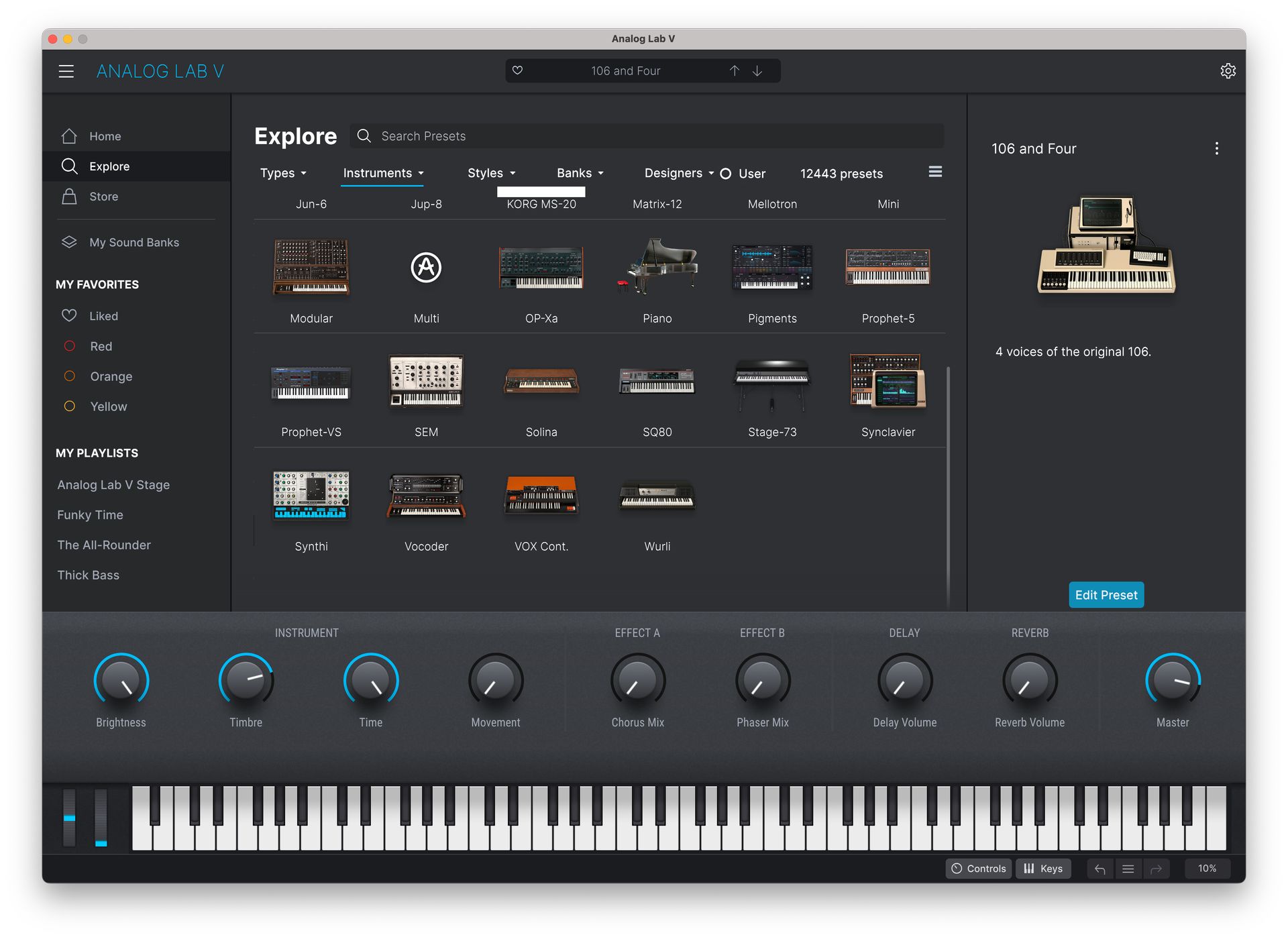Click the Search Presets field
The height and width of the screenshot is (939, 1288).
[x=647, y=136]
